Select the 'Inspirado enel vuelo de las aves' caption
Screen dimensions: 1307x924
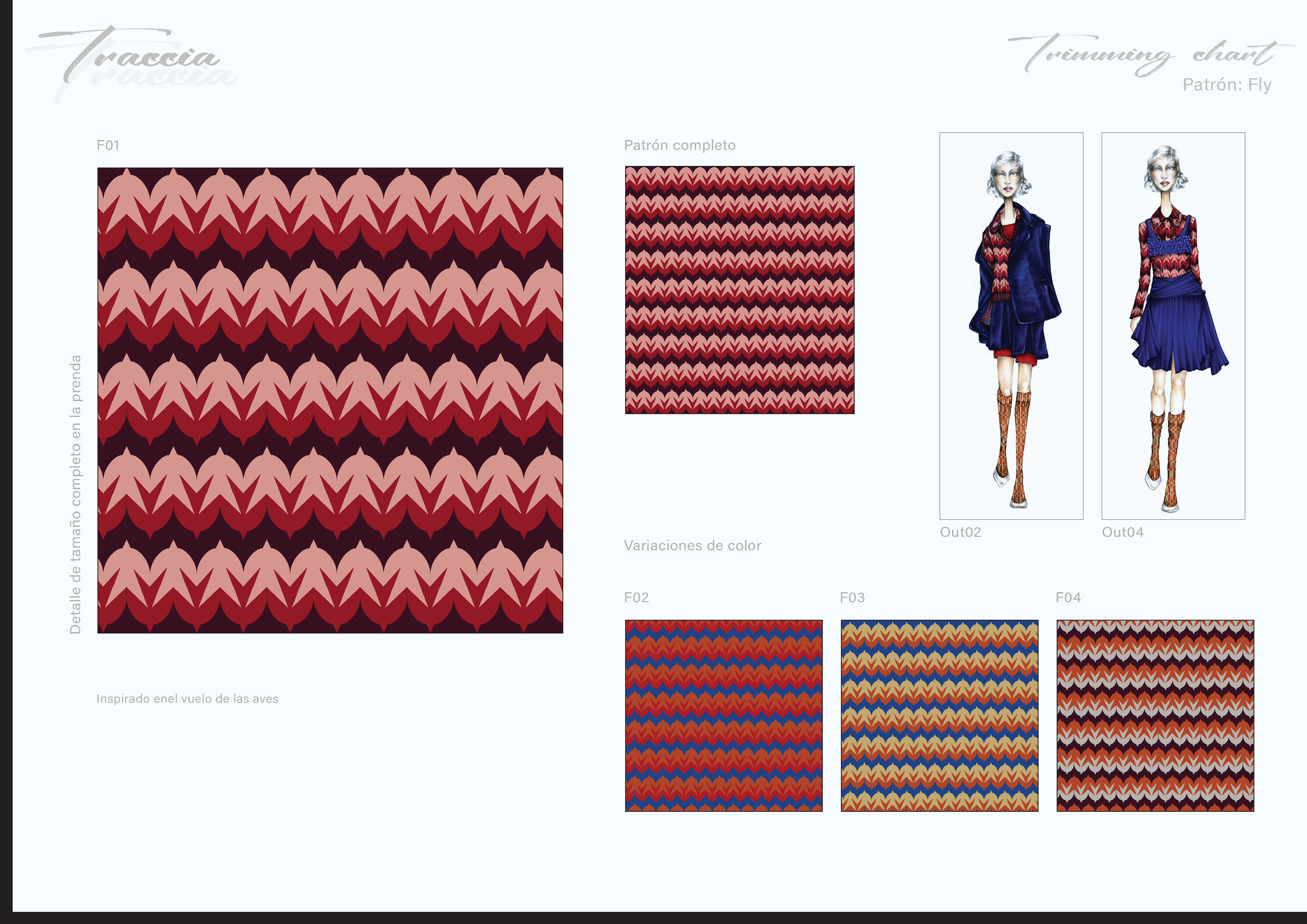[x=187, y=699]
